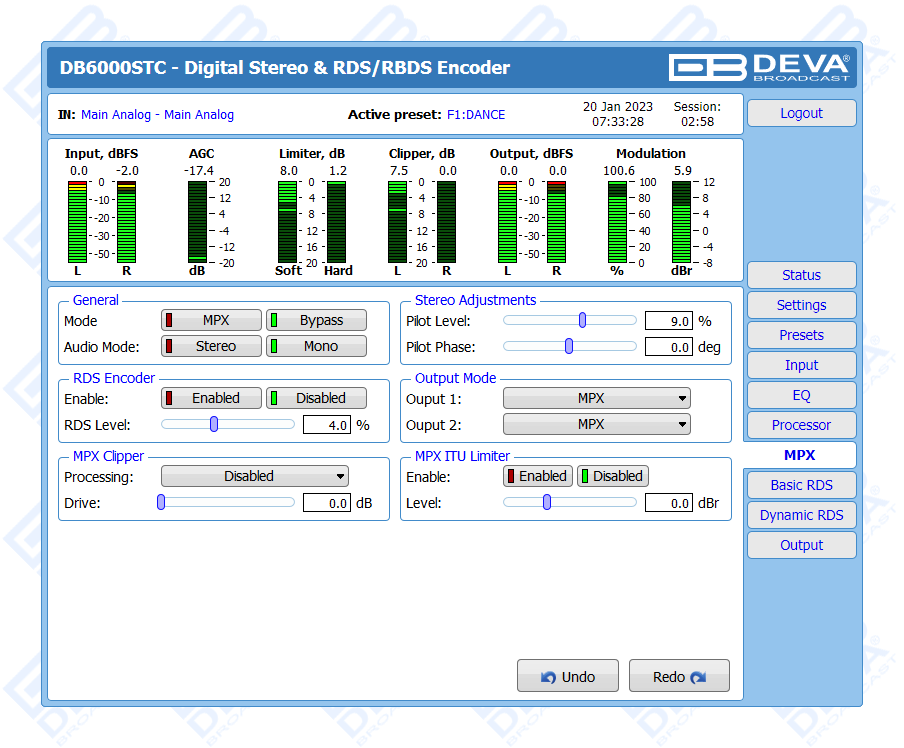Click the F1:DANCE active preset link
This screenshot has width=904, height=748.
(476, 115)
